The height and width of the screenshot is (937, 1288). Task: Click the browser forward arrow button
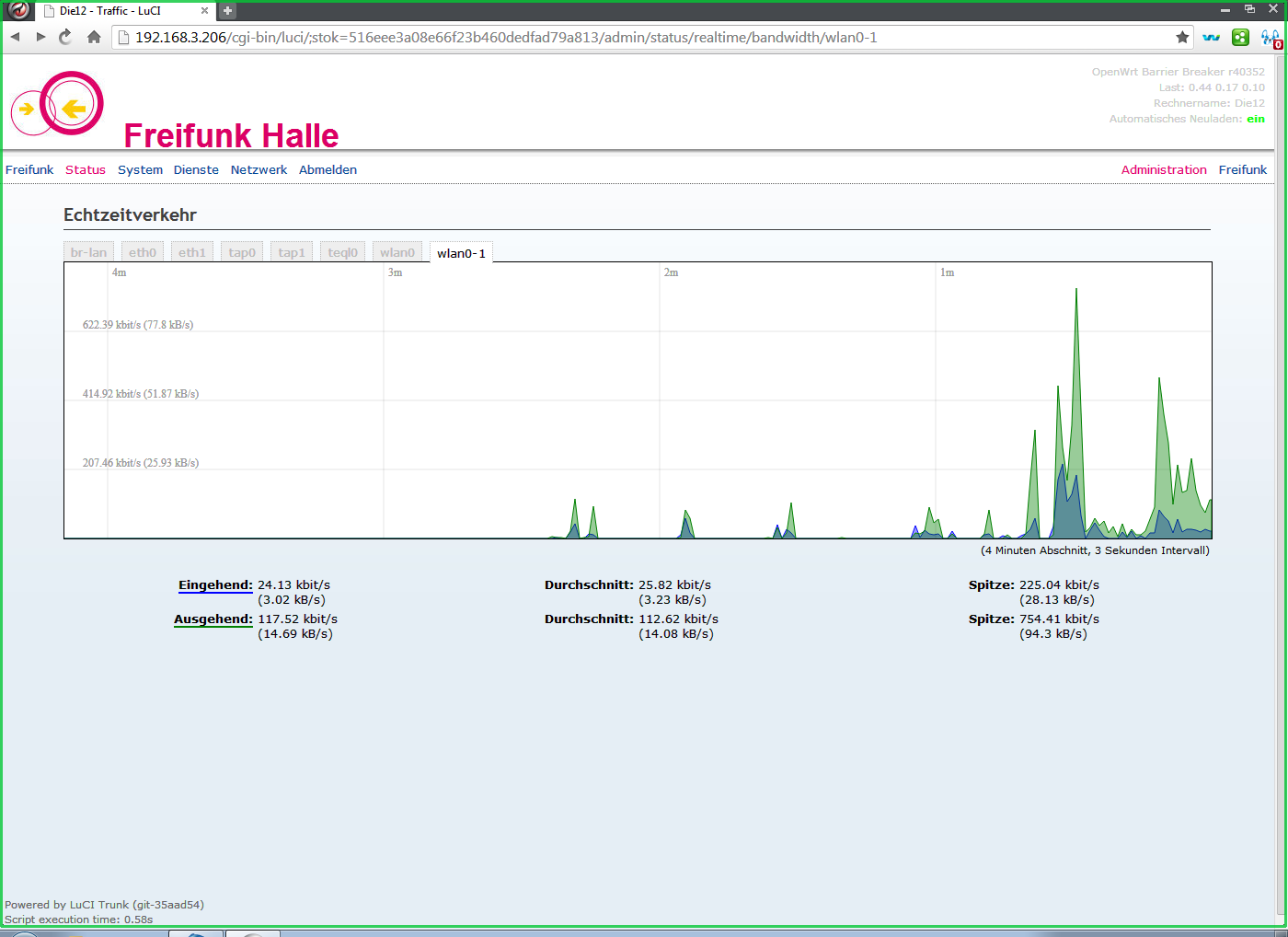pos(40,37)
